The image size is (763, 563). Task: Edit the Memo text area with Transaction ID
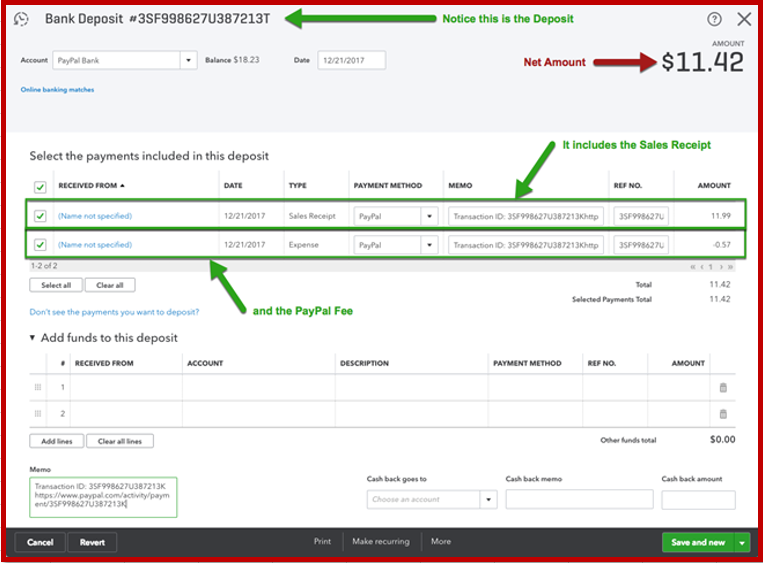103,497
